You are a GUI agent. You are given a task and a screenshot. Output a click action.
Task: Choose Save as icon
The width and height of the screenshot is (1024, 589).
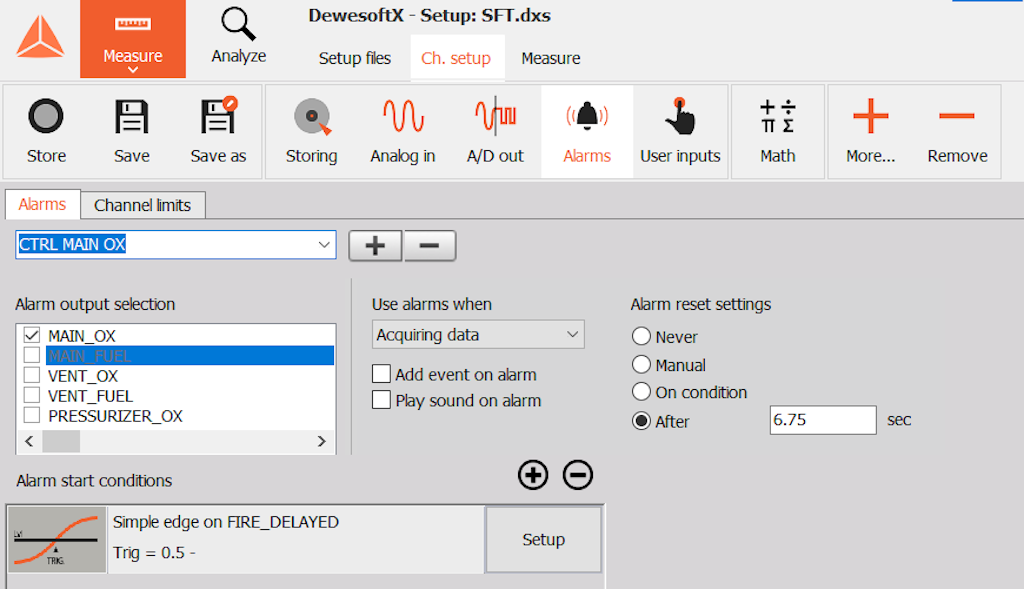[218, 131]
